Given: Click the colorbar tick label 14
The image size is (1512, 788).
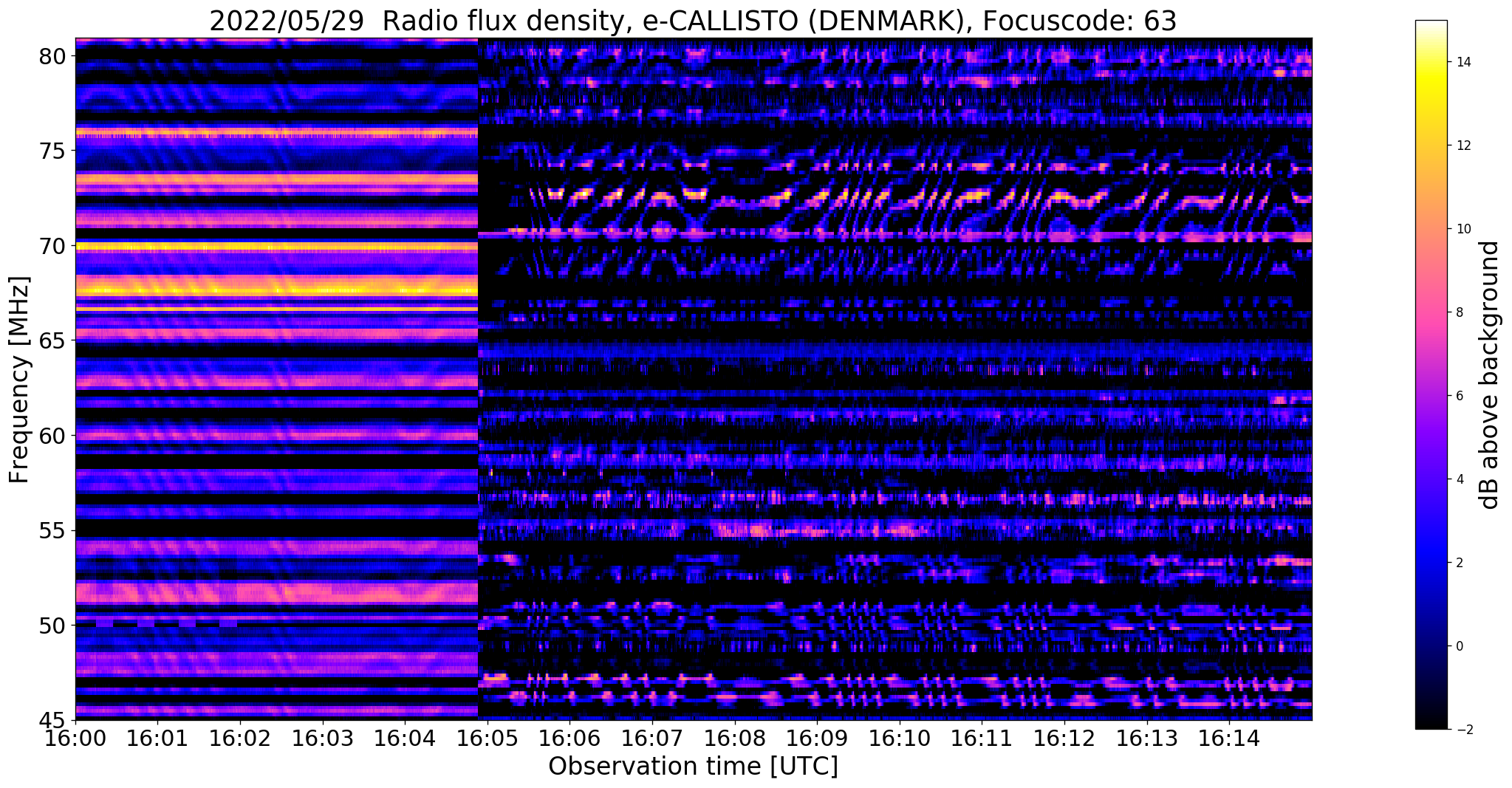Looking at the screenshot, I should (1463, 62).
